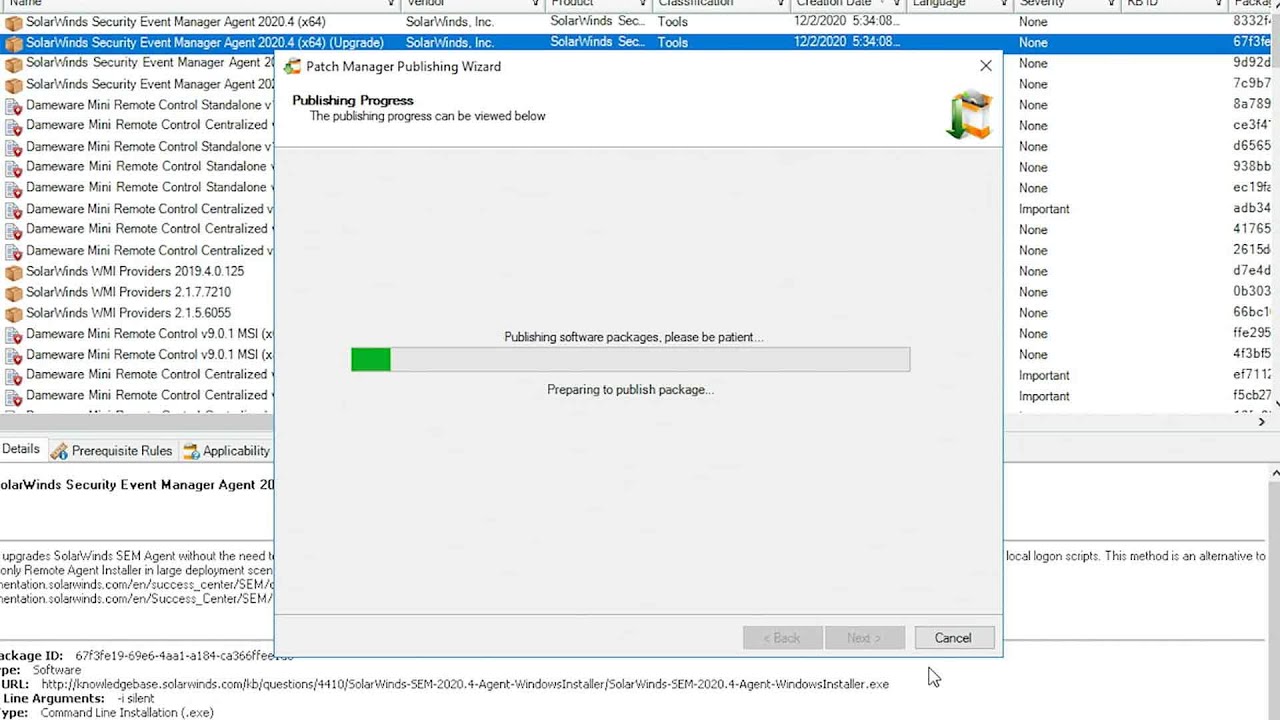Click the details pane scrollbar up arrow
Image resolution: width=1280 pixels, height=720 pixels.
[x=1275, y=472]
